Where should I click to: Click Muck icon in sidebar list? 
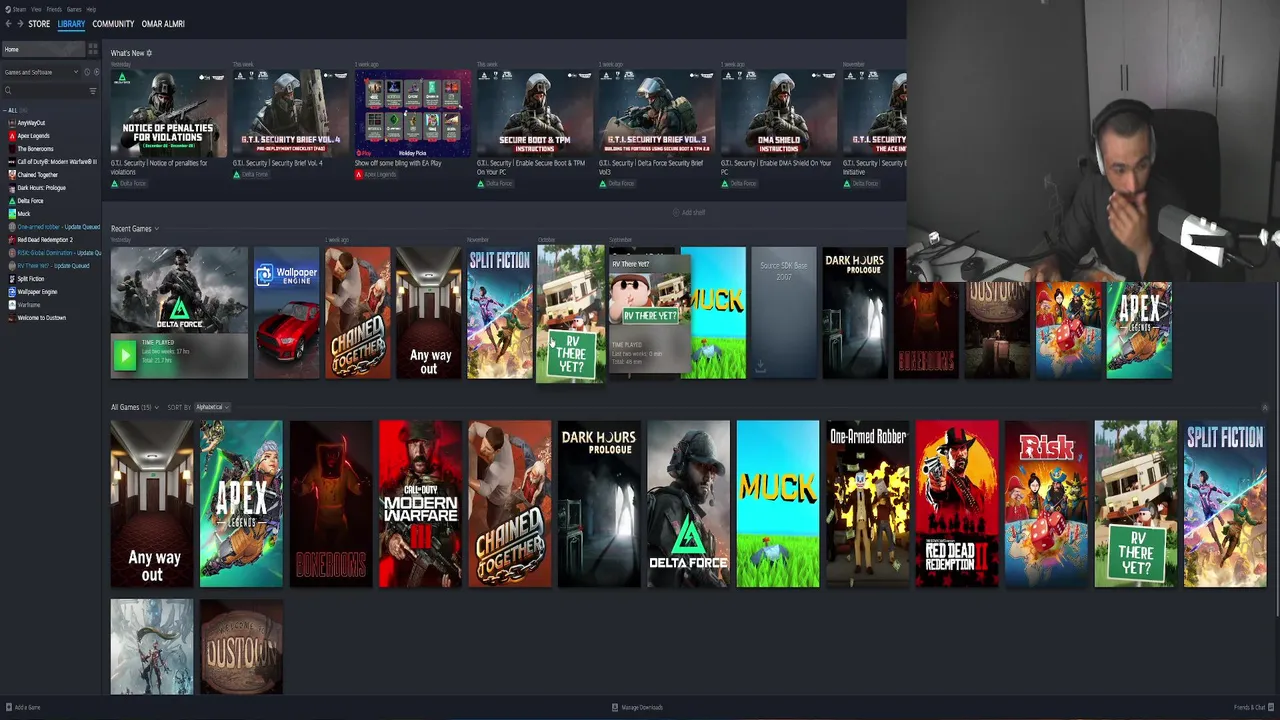(12, 214)
